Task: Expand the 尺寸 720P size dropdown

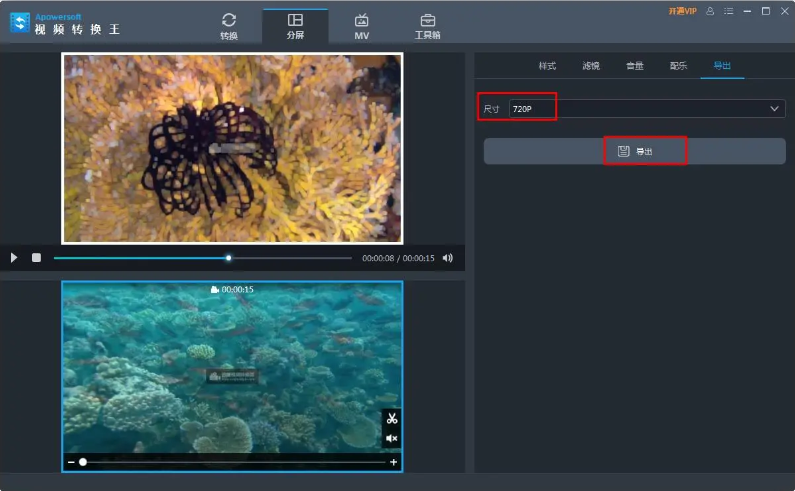Action: tap(774, 108)
